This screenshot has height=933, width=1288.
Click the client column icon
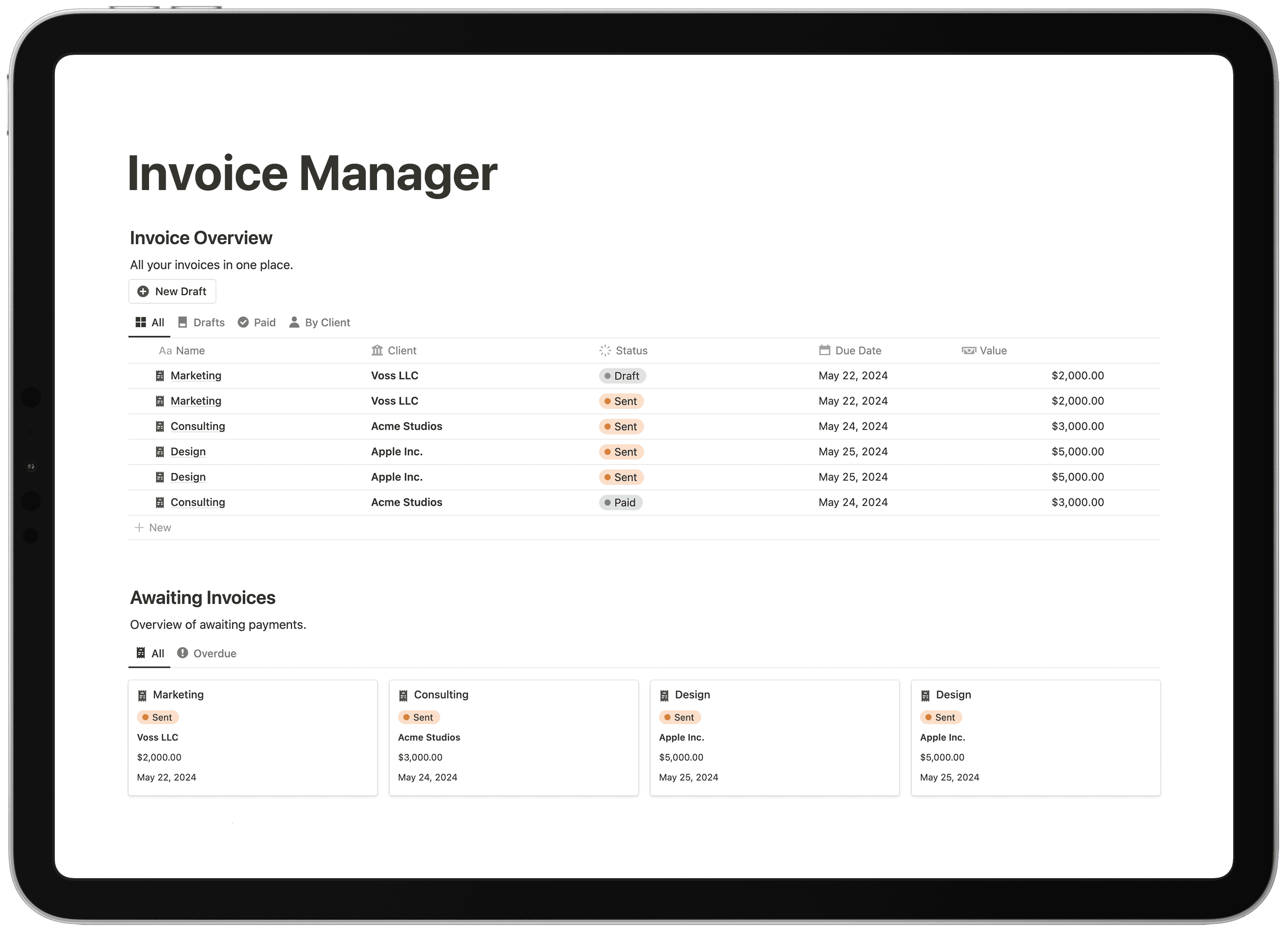pos(375,350)
